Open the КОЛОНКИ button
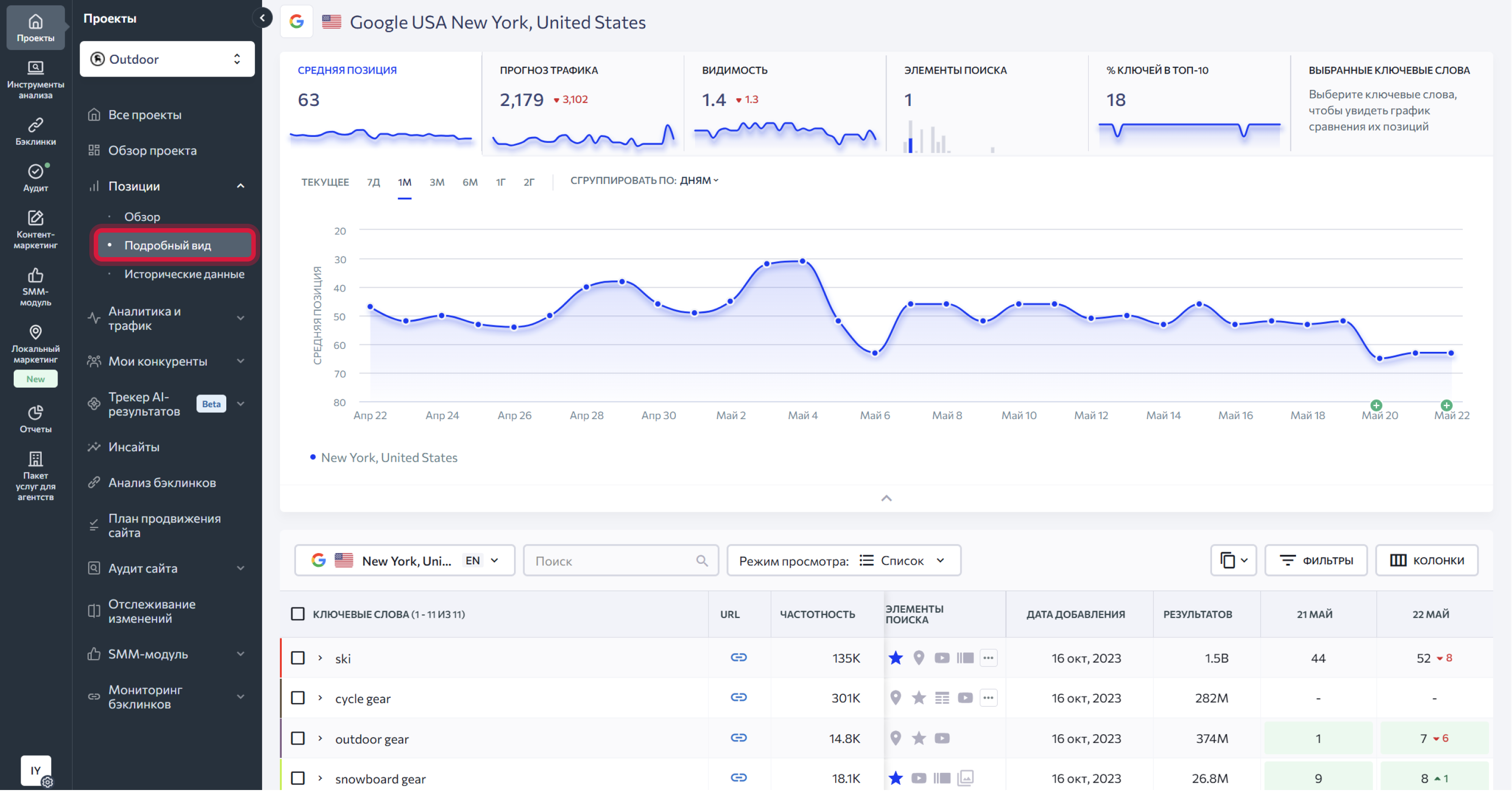 [x=1426, y=560]
